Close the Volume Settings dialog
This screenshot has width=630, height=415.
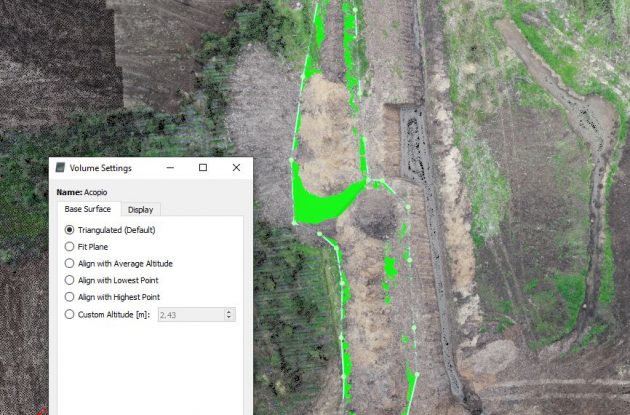[236, 168]
